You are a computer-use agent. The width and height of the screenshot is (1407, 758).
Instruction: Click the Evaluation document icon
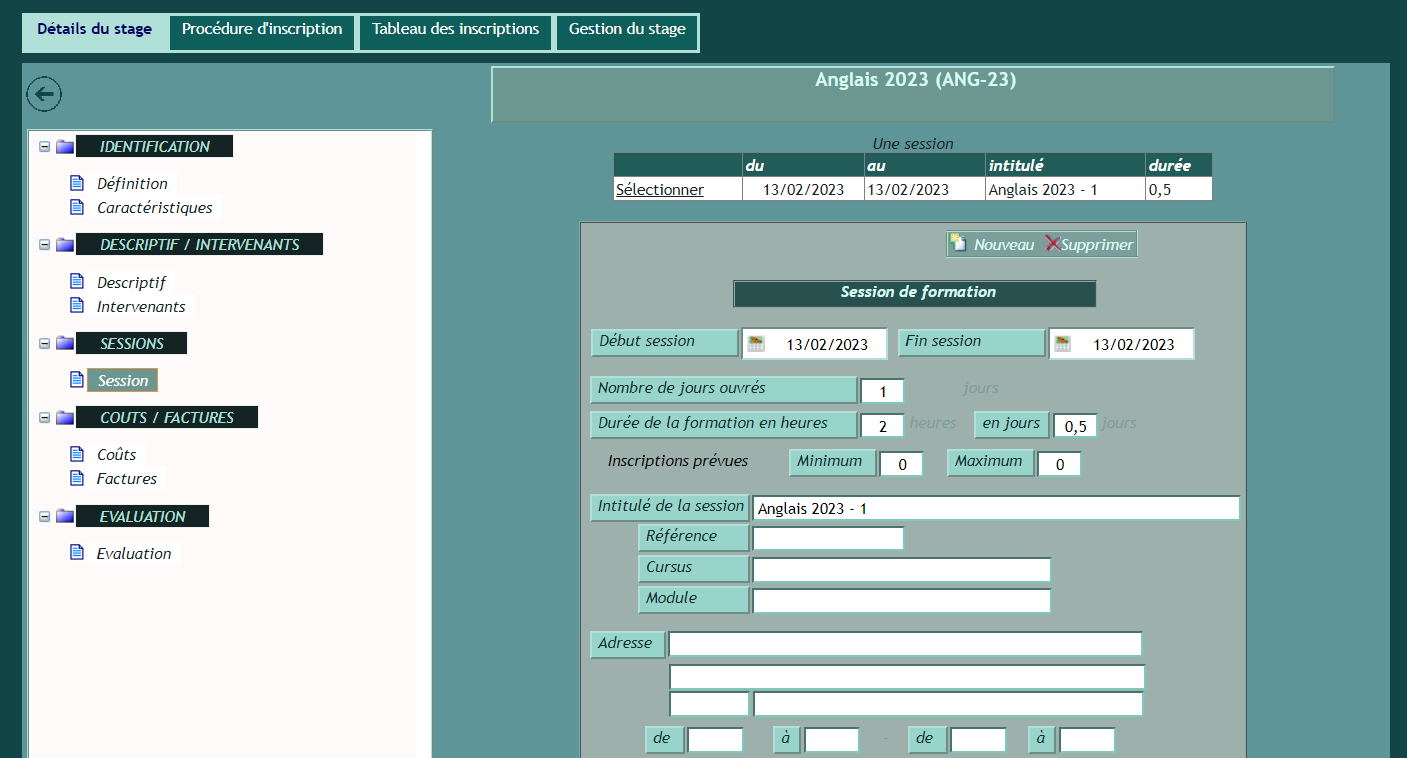77,553
